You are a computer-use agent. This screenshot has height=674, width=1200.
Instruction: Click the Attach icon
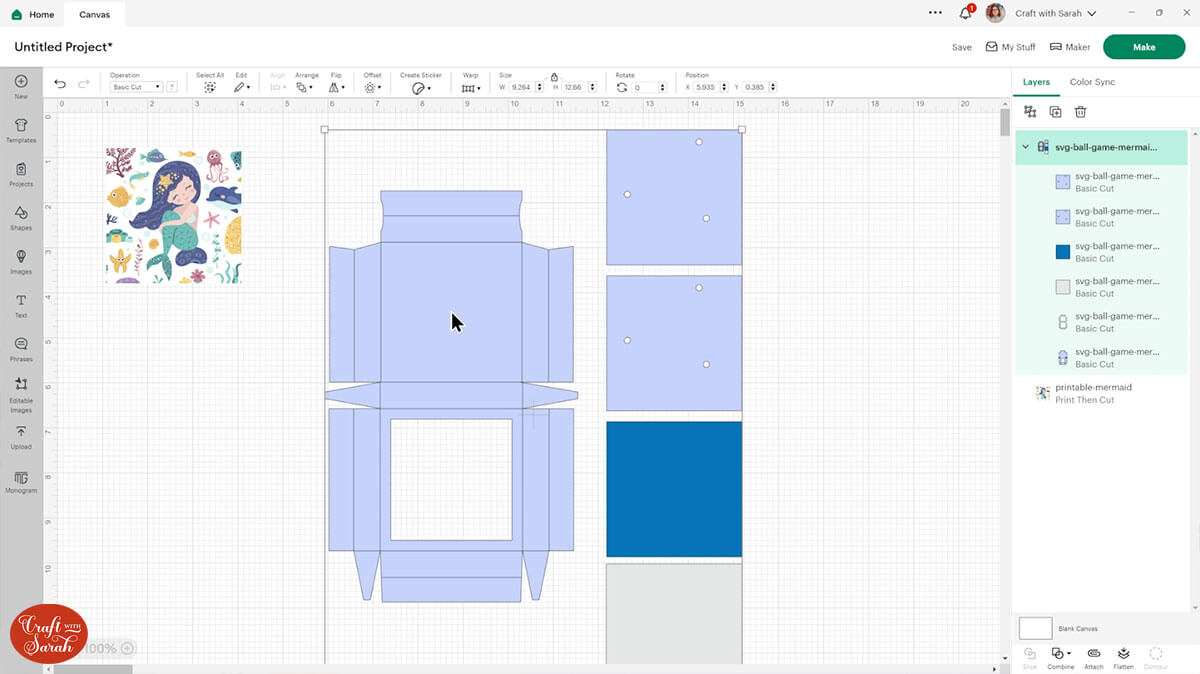pos(1094,654)
